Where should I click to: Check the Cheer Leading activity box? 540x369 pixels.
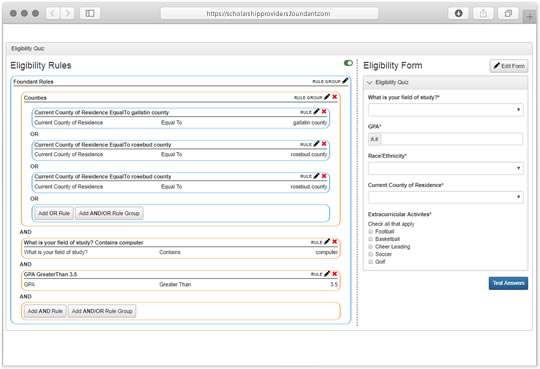tap(371, 247)
